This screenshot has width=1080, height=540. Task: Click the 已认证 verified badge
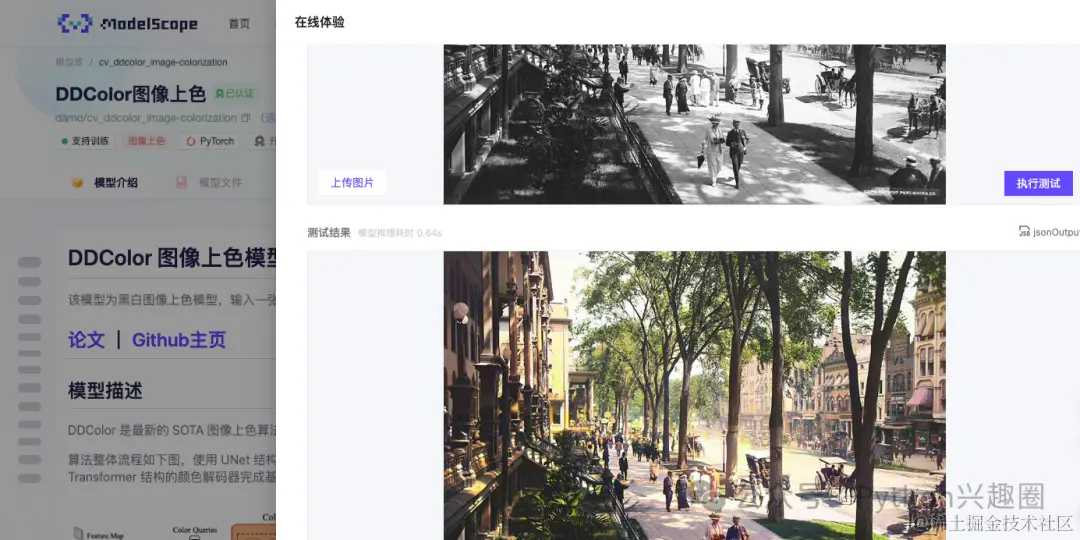234,94
